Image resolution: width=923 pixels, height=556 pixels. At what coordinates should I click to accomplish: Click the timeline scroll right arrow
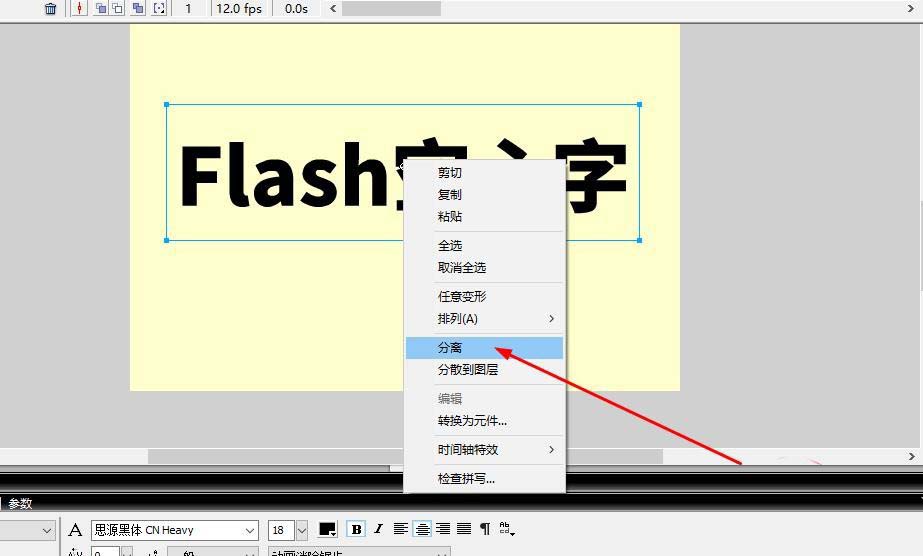click(911, 8)
